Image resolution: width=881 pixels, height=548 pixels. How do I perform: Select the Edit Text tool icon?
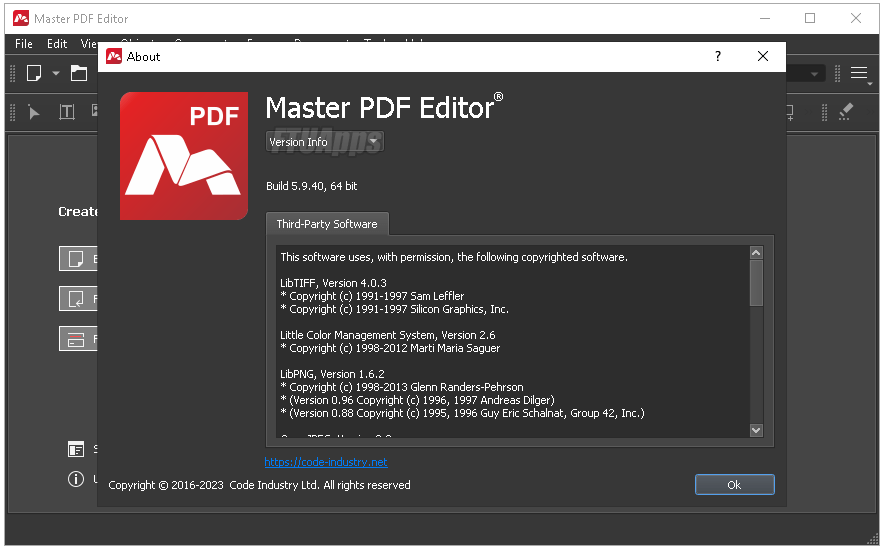point(67,112)
